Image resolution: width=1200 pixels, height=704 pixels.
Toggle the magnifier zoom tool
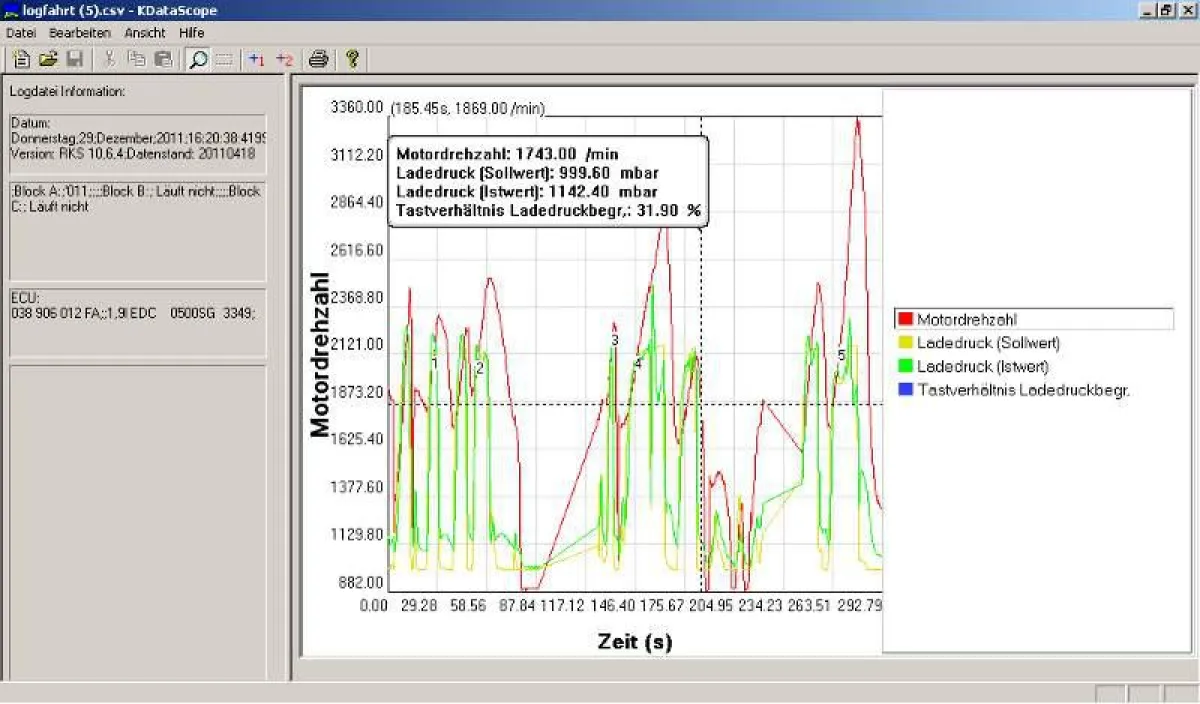[x=198, y=59]
